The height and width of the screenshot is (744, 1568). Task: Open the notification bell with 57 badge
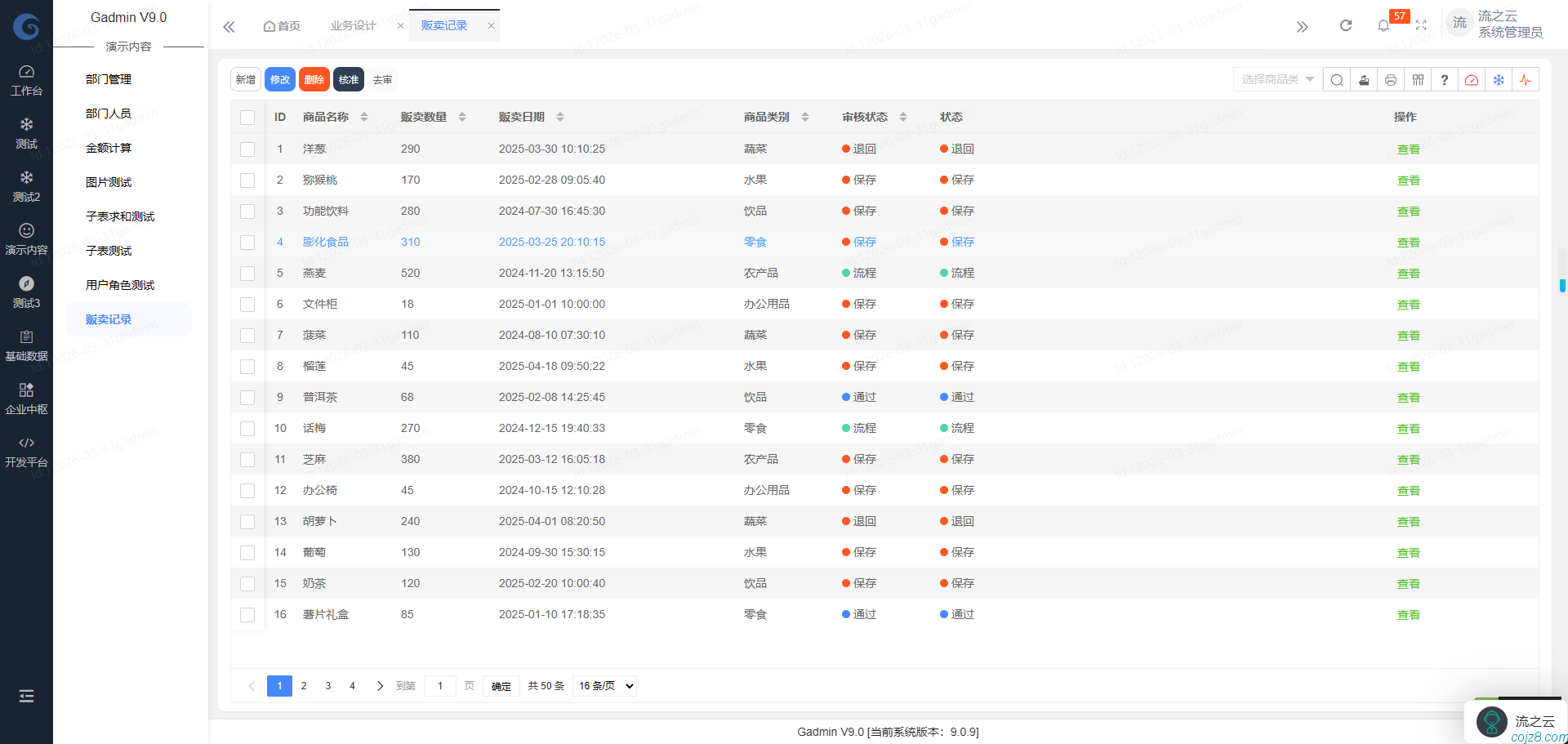coord(1383,25)
